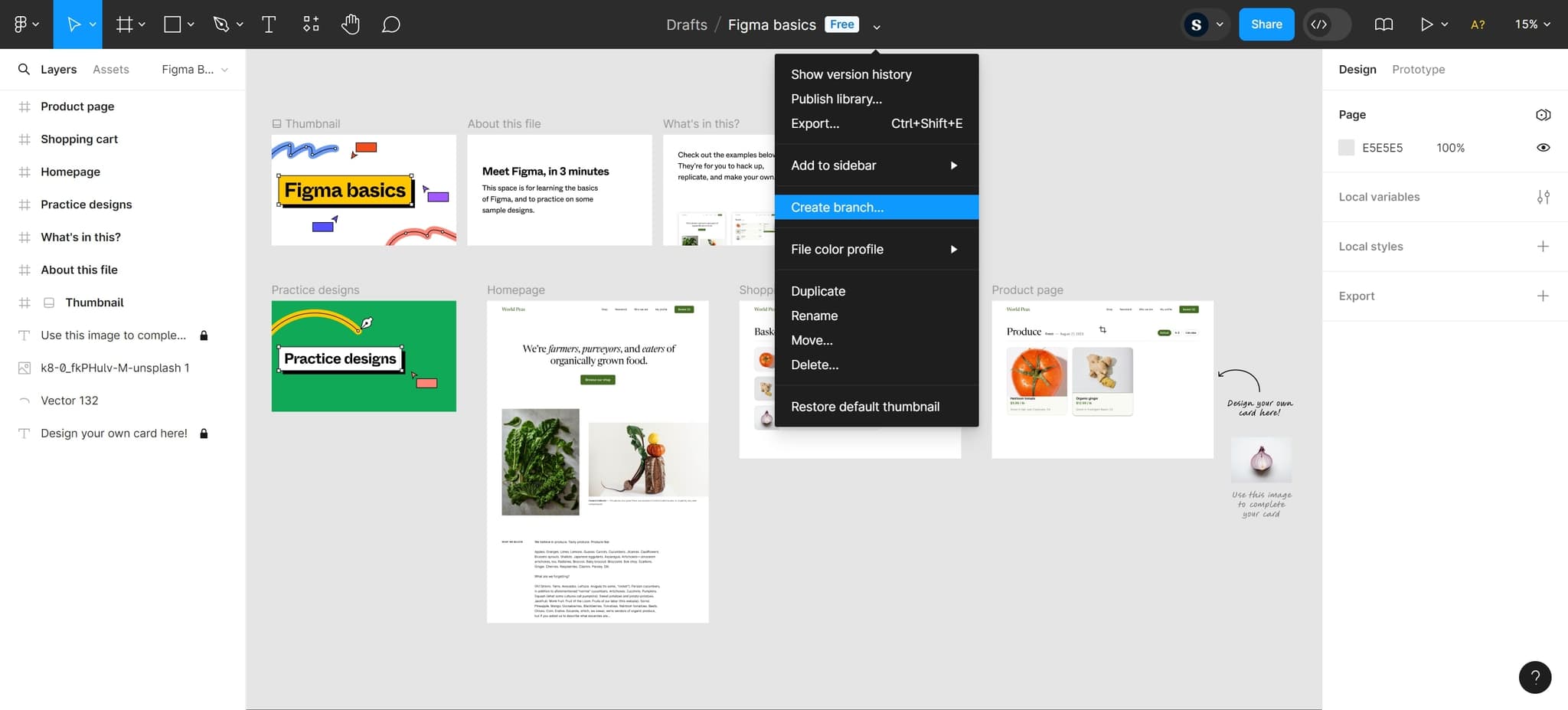Search layers with magnifier icon
Screen dimensions: 1568x710
24,69
